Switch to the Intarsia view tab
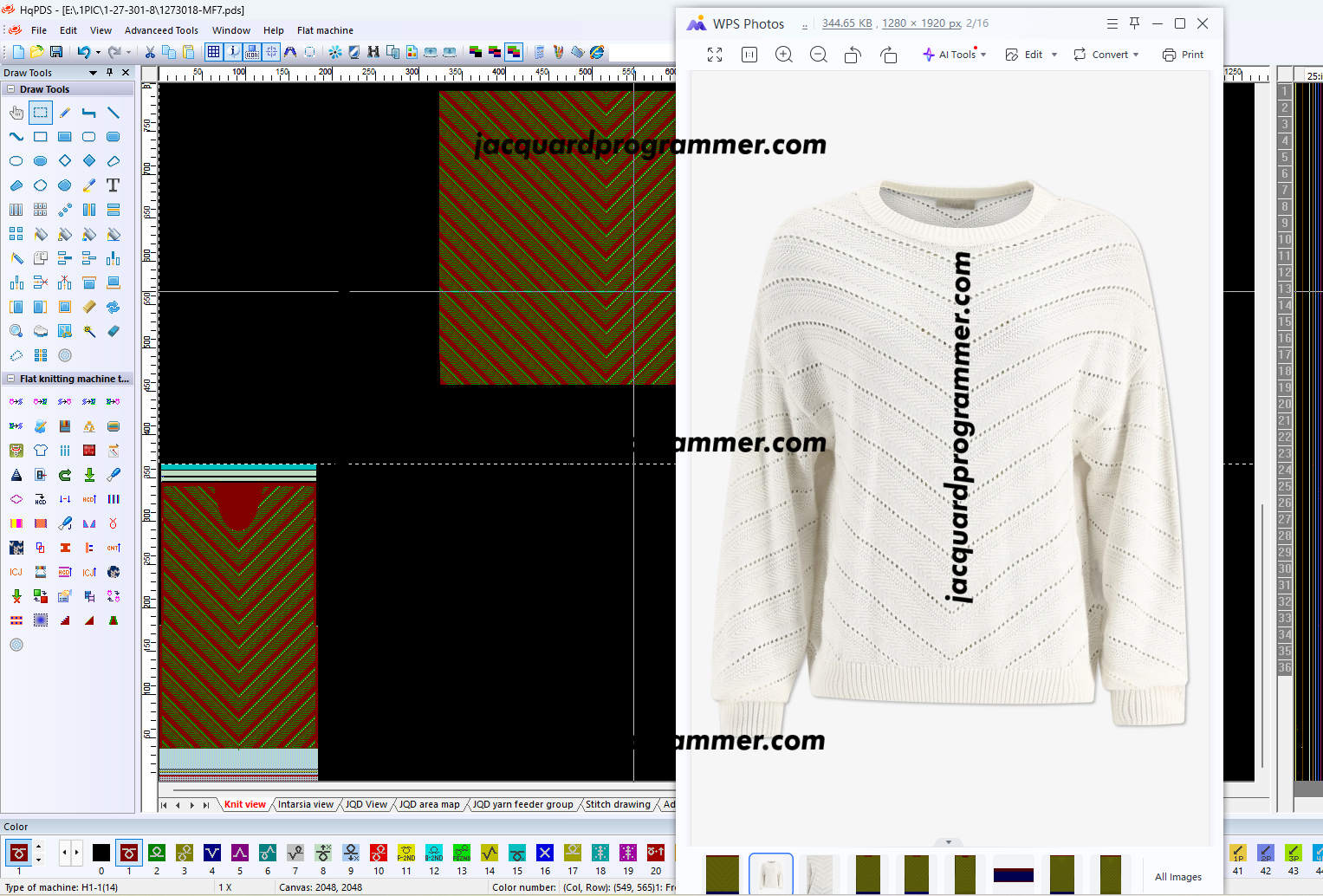Viewport: 1323px width, 896px height. point(305,804)
